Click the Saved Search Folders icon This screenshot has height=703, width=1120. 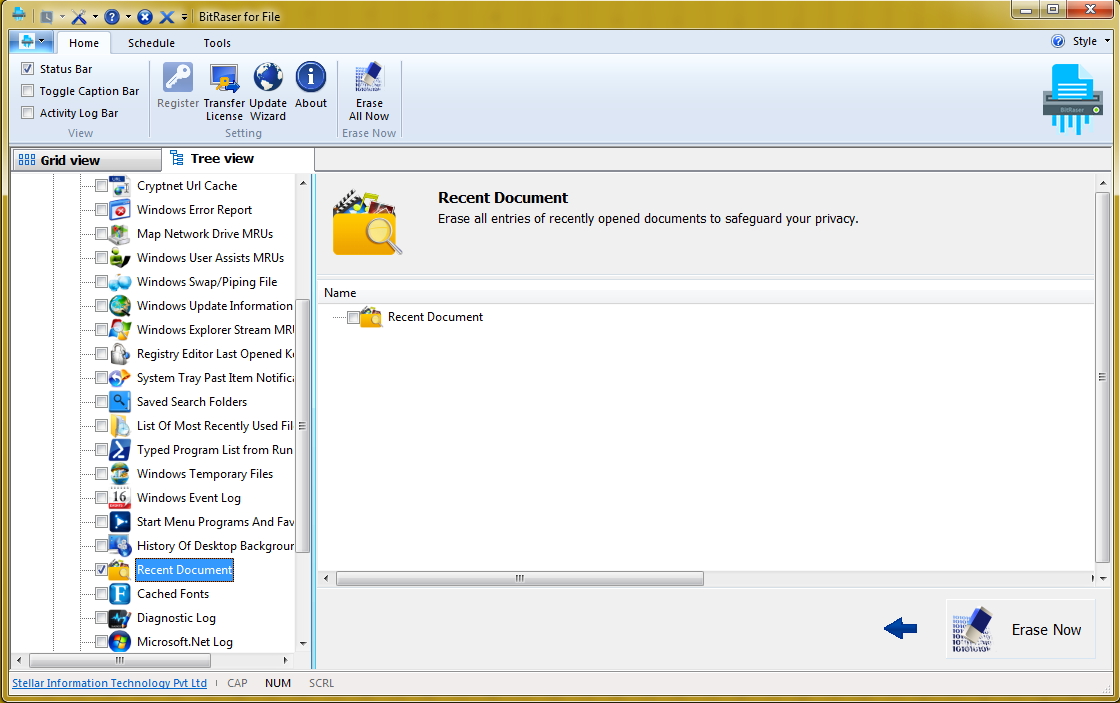click(x=120, y=402)
